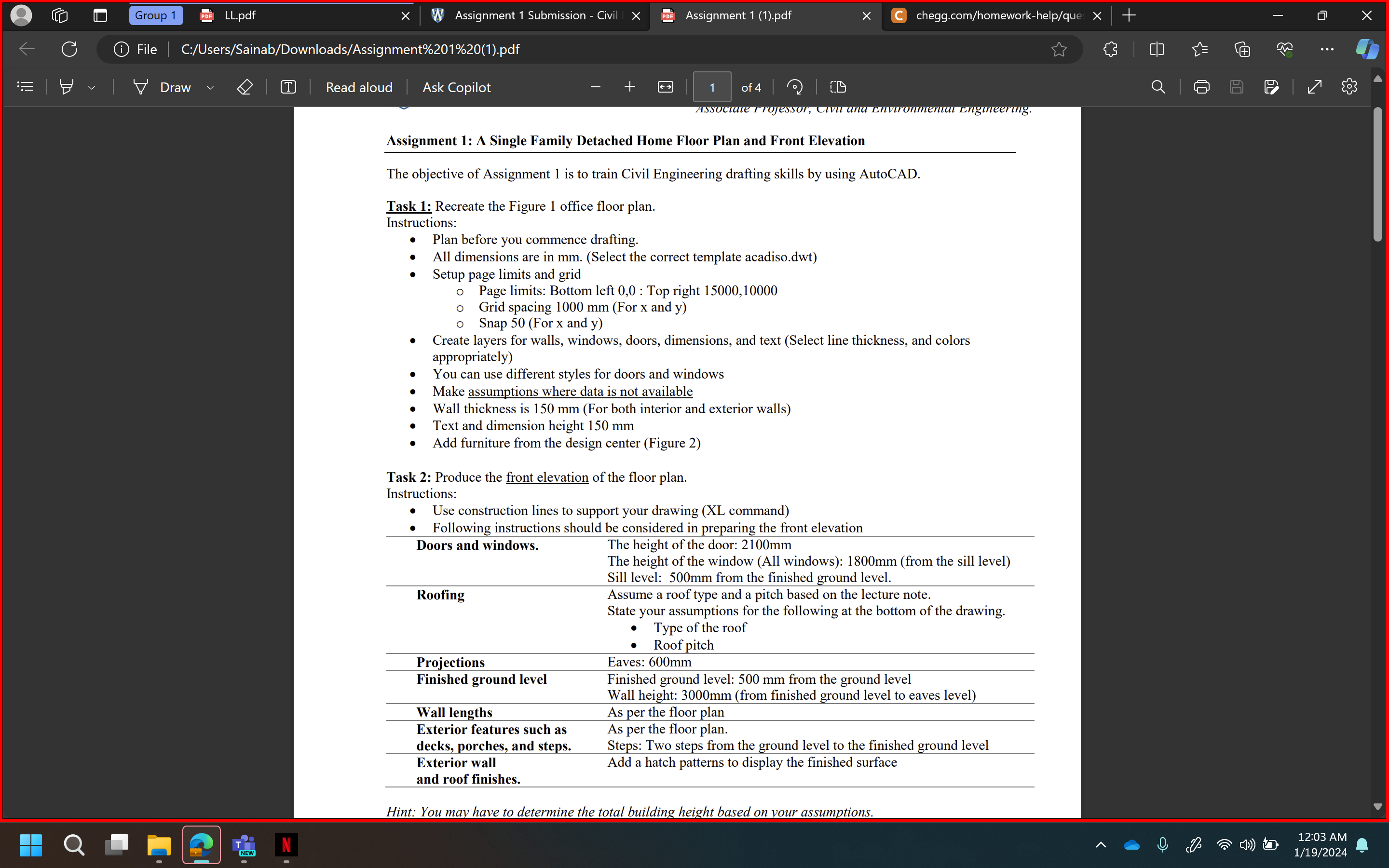The image size is (1389, 868).
Task: Open the PDF in full screen
Action: coord(1314,87)
